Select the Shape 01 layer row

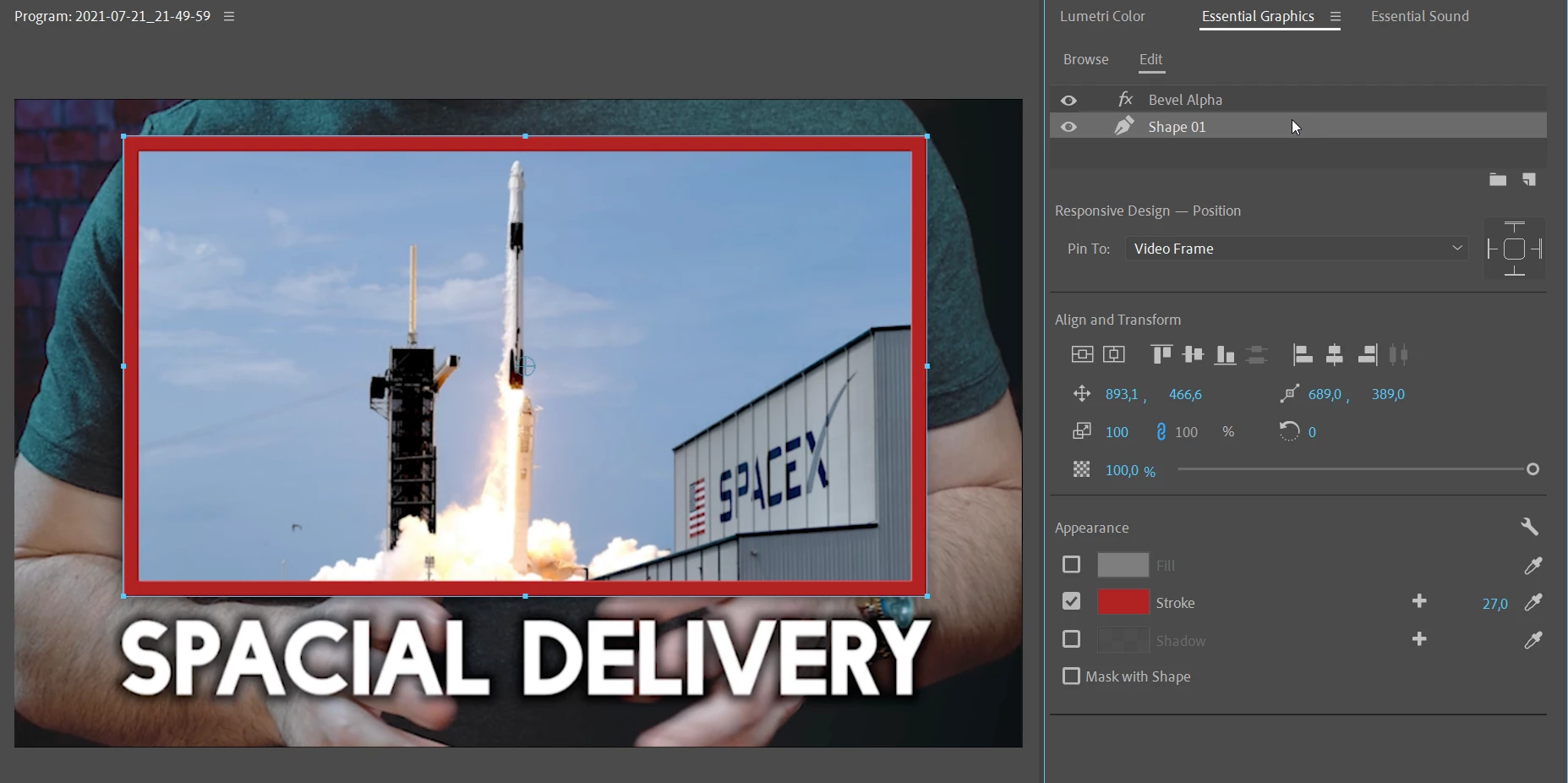(x=1298, y=127)
